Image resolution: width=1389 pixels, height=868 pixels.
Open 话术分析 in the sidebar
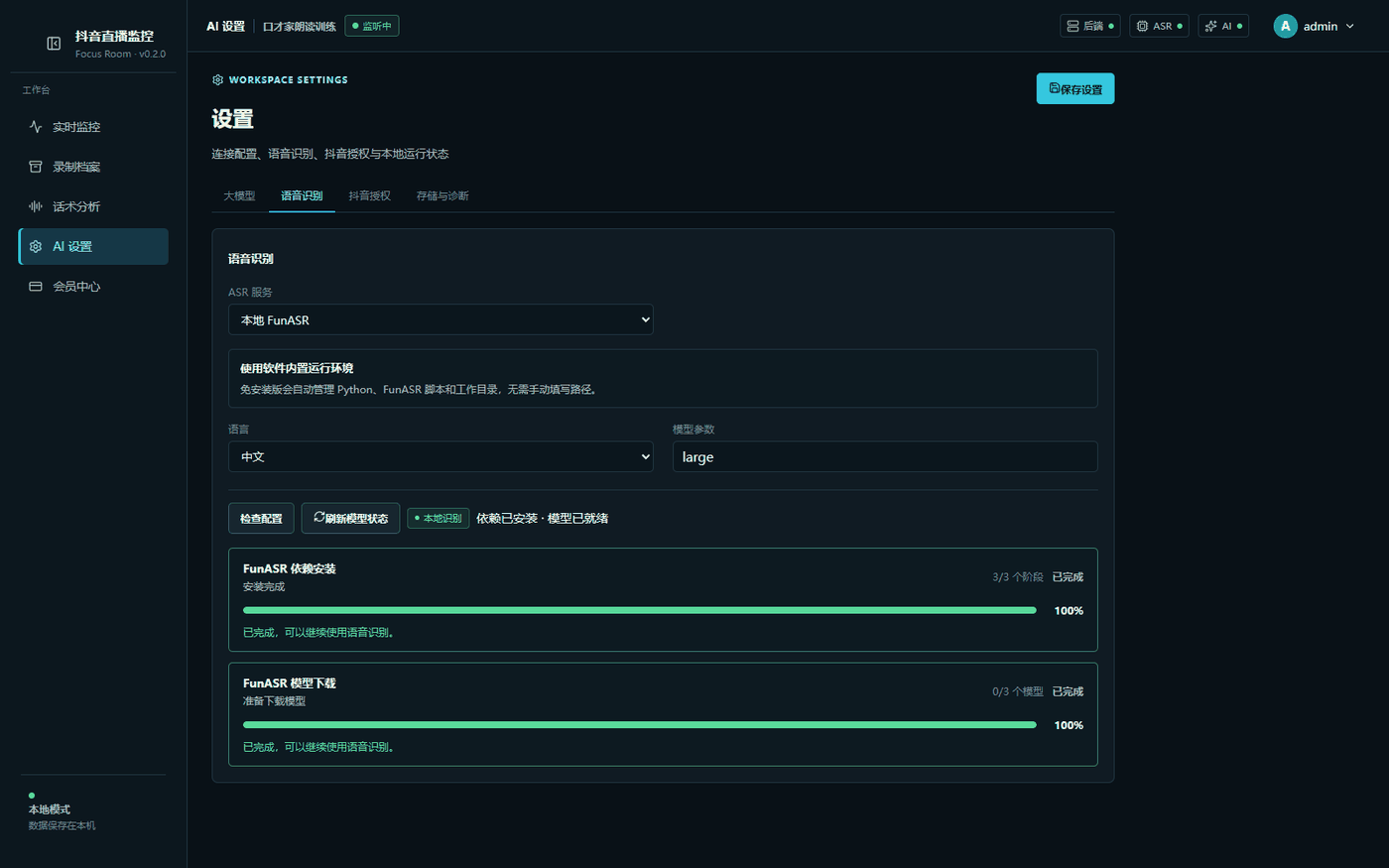pyautogui.click(x=93, y=206)
